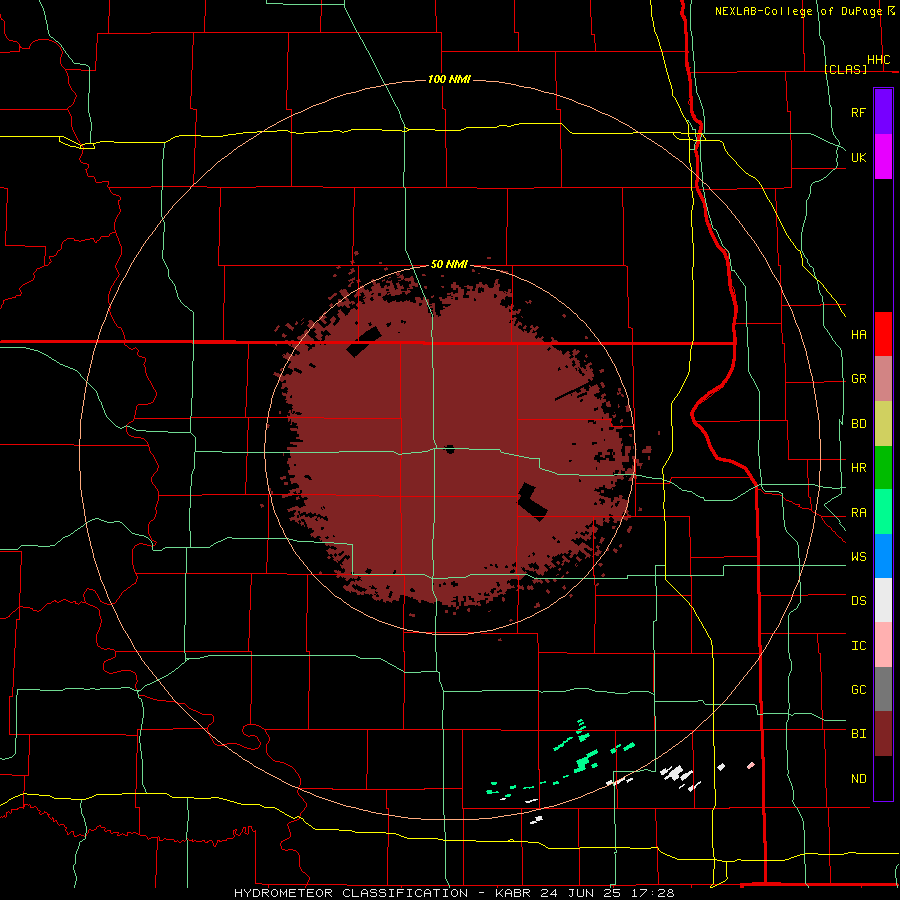Click the "UK" legend label
This screenshot has height=900, width=900.
click(858, 157)
